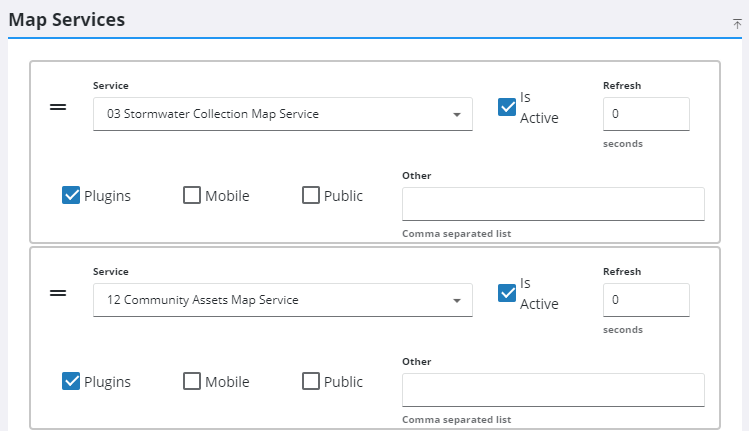Viewport: 749px width, 431px height.
Task: Enable Mobile for Community Assets service
Action: 192,381
